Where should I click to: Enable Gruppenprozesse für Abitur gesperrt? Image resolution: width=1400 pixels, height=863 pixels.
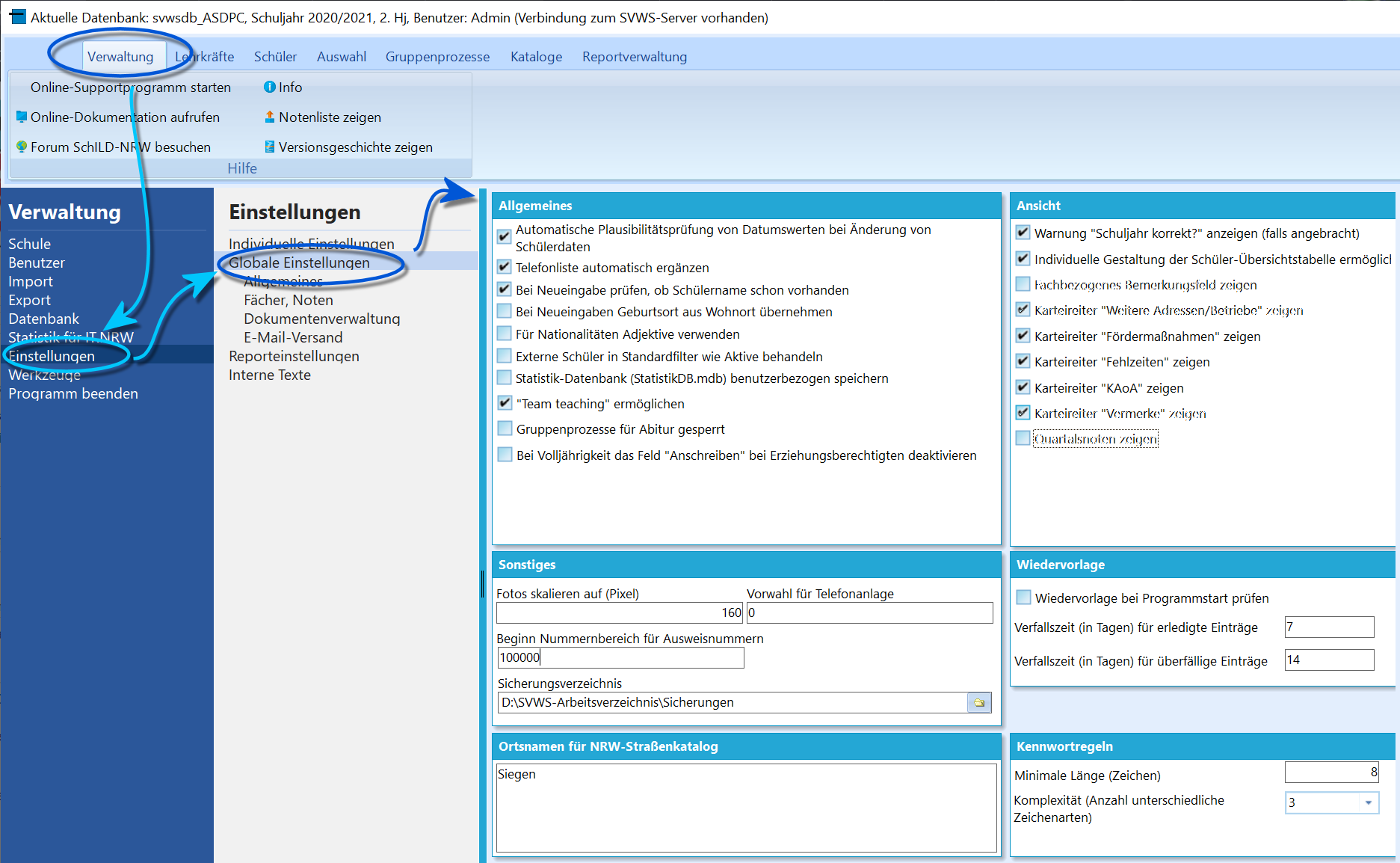click(x=505, y=429)
